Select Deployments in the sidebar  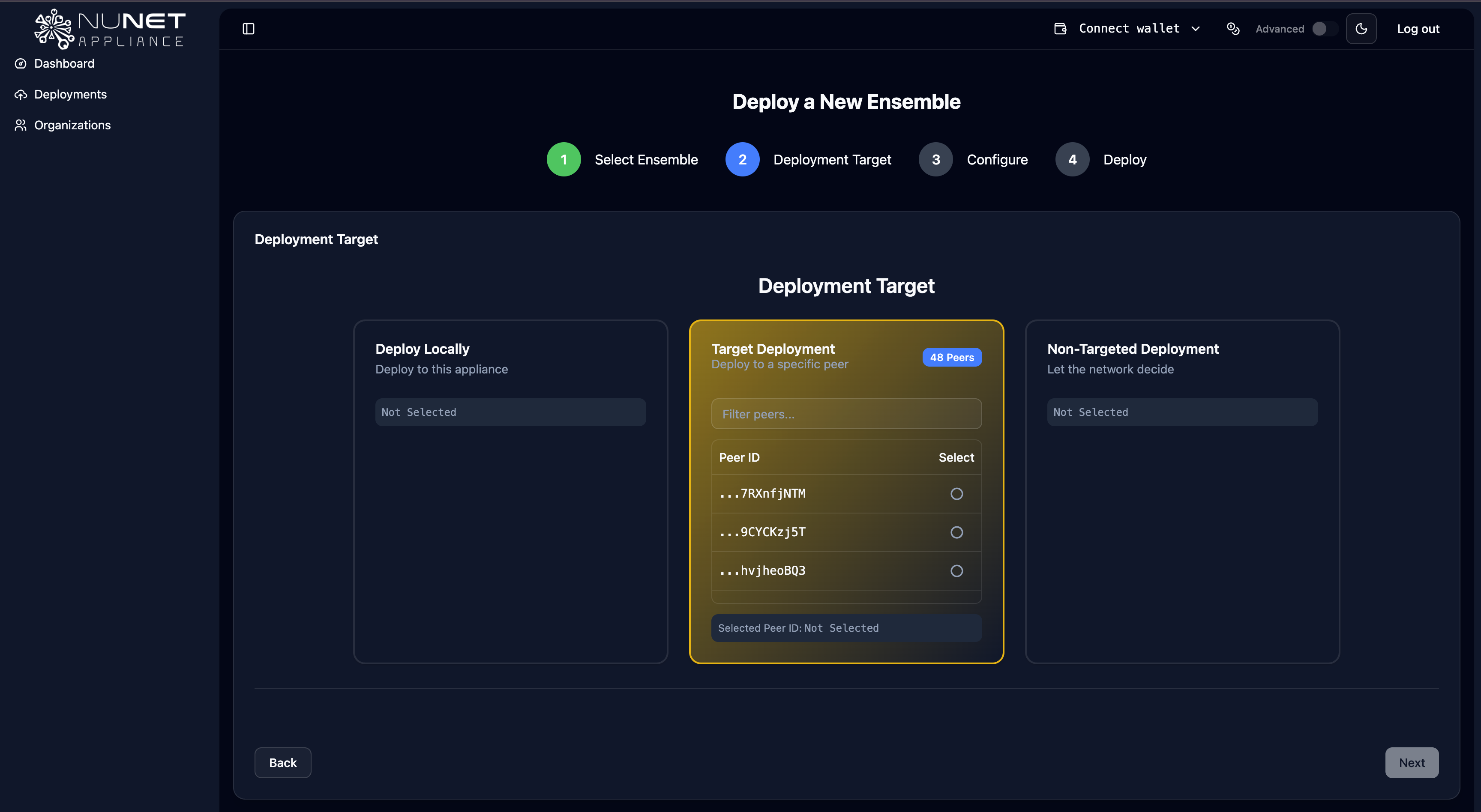point(70,94)
